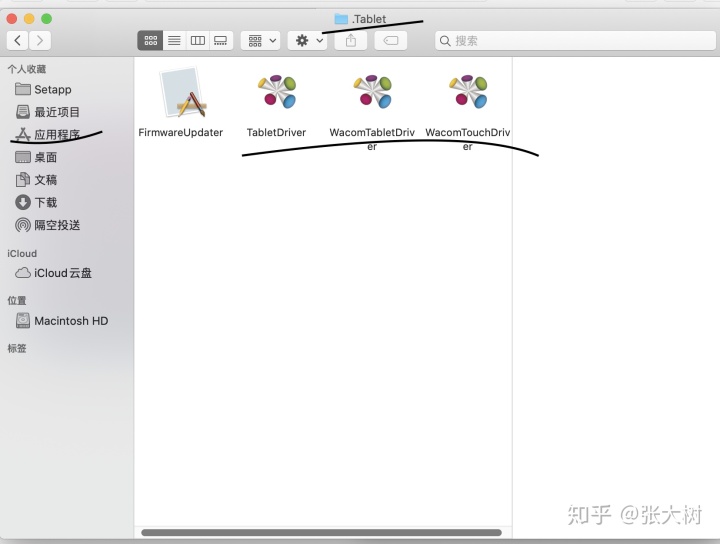This screenshot has height=544, width=720.
Task: Click the desktop icon beside 桌面
Action: pyautogui.click(x=22, y=157)
